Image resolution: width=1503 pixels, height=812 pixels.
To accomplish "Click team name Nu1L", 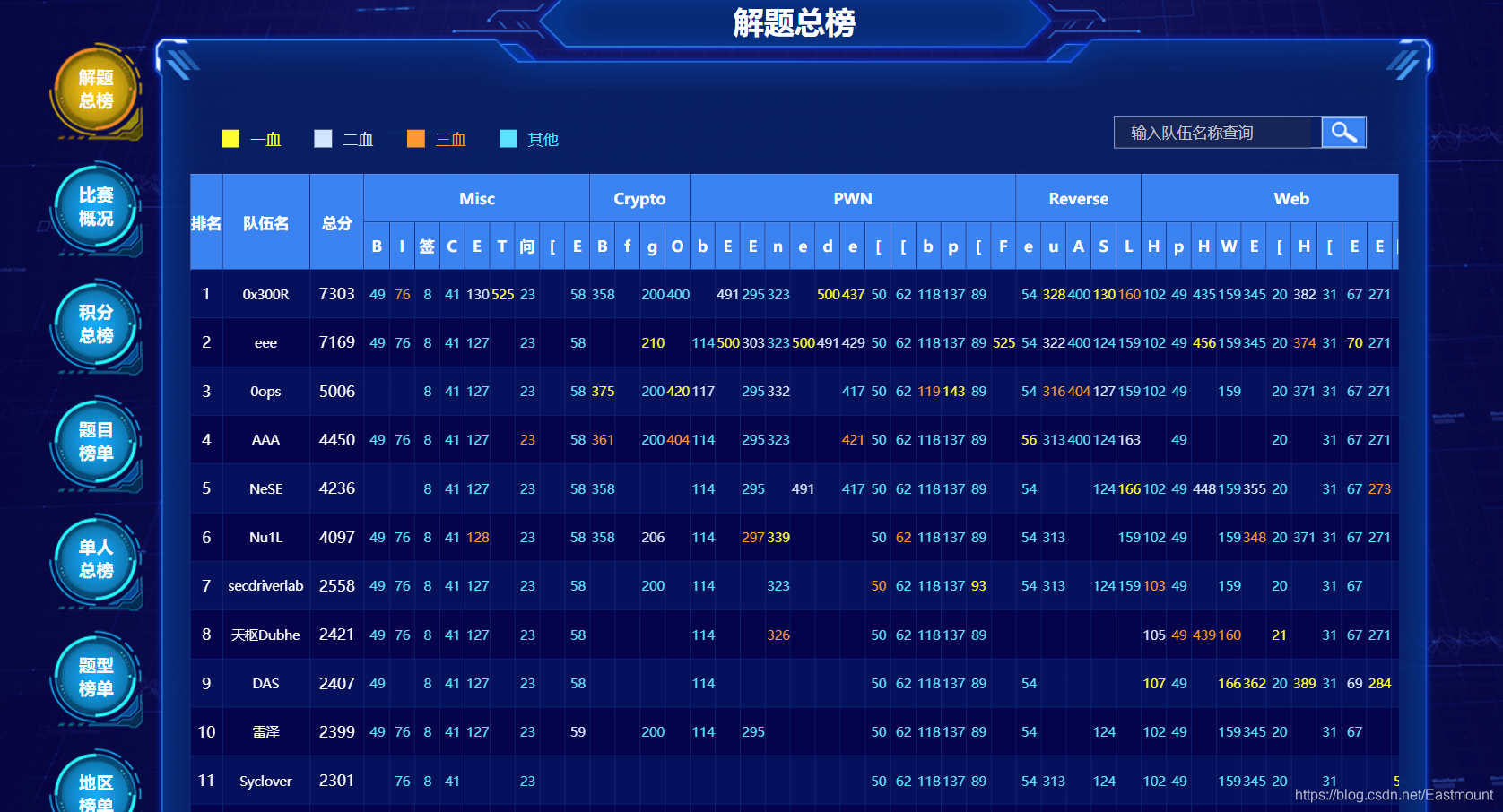I will [266, 538].
